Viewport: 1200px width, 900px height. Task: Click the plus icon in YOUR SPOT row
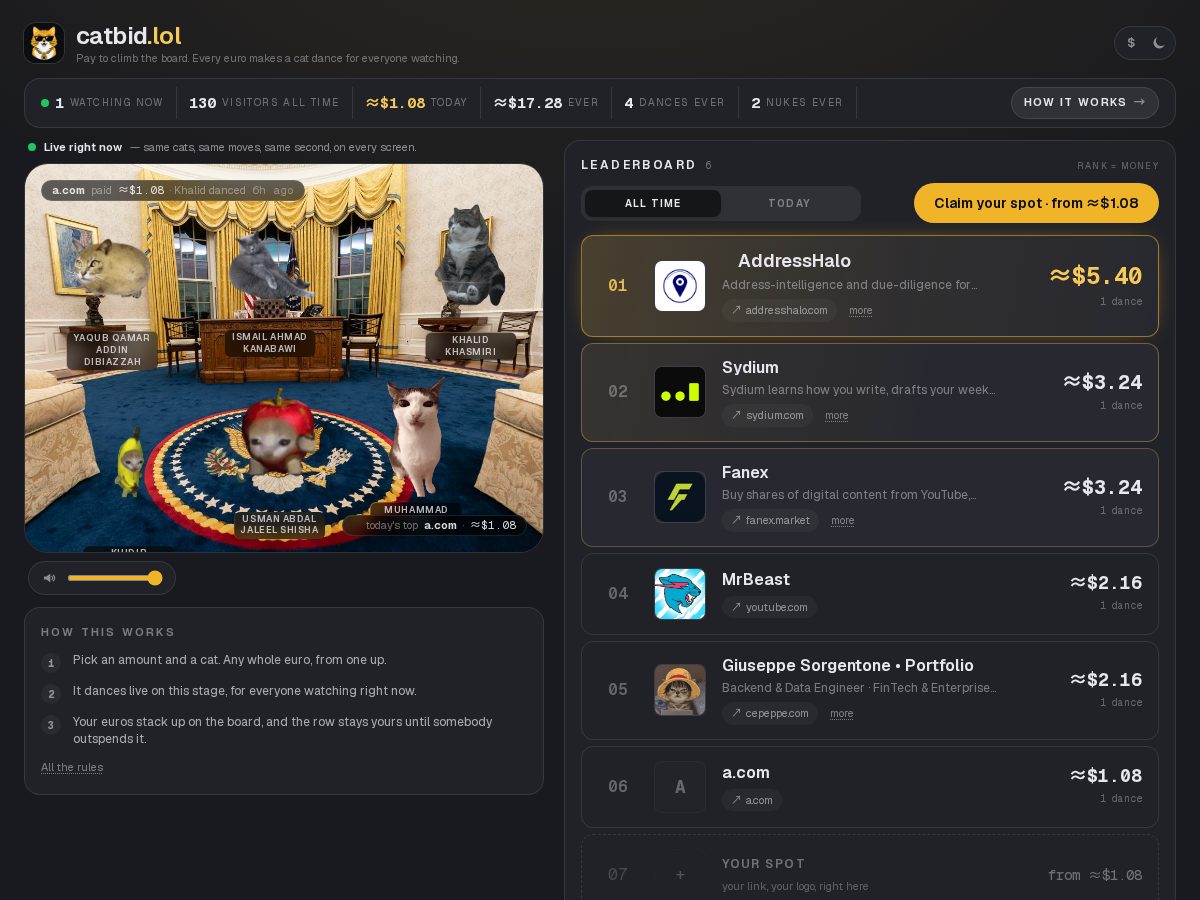tap(680, 874)
